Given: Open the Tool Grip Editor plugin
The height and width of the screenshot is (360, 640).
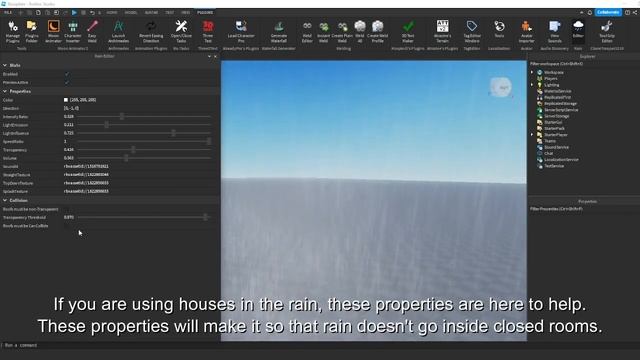Looking at the screenshot, I should (x=607, y=31).
